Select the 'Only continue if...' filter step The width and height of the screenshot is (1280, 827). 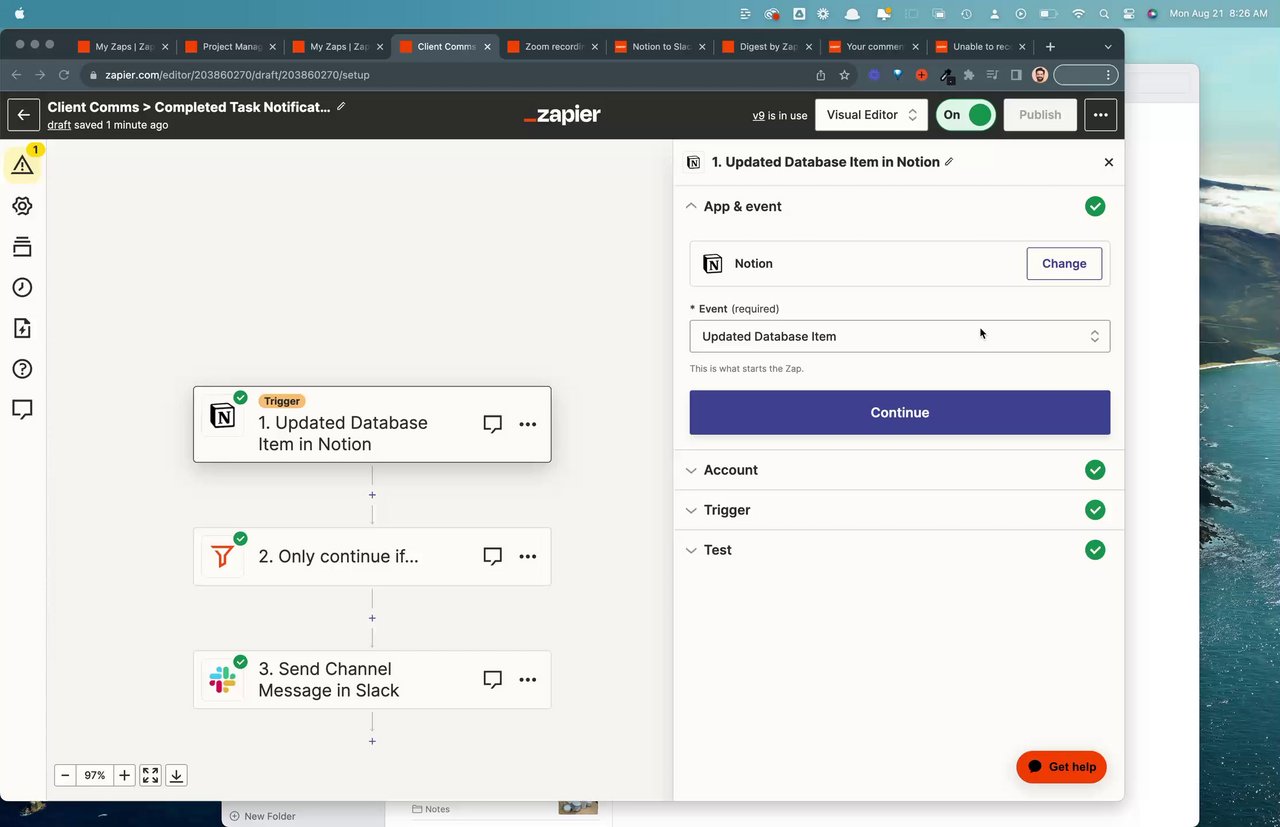372,556
